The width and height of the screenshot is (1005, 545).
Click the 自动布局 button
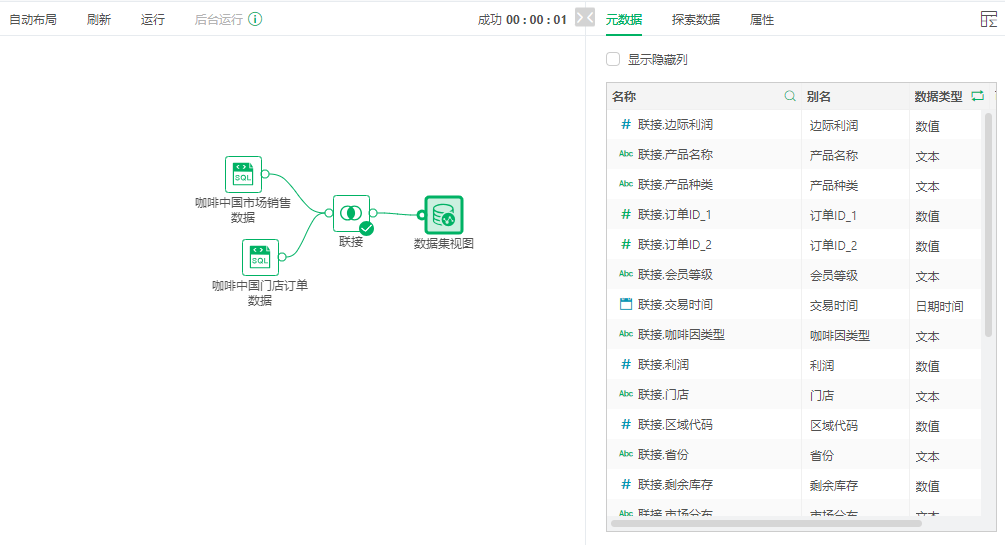click(x=33, y=20)
